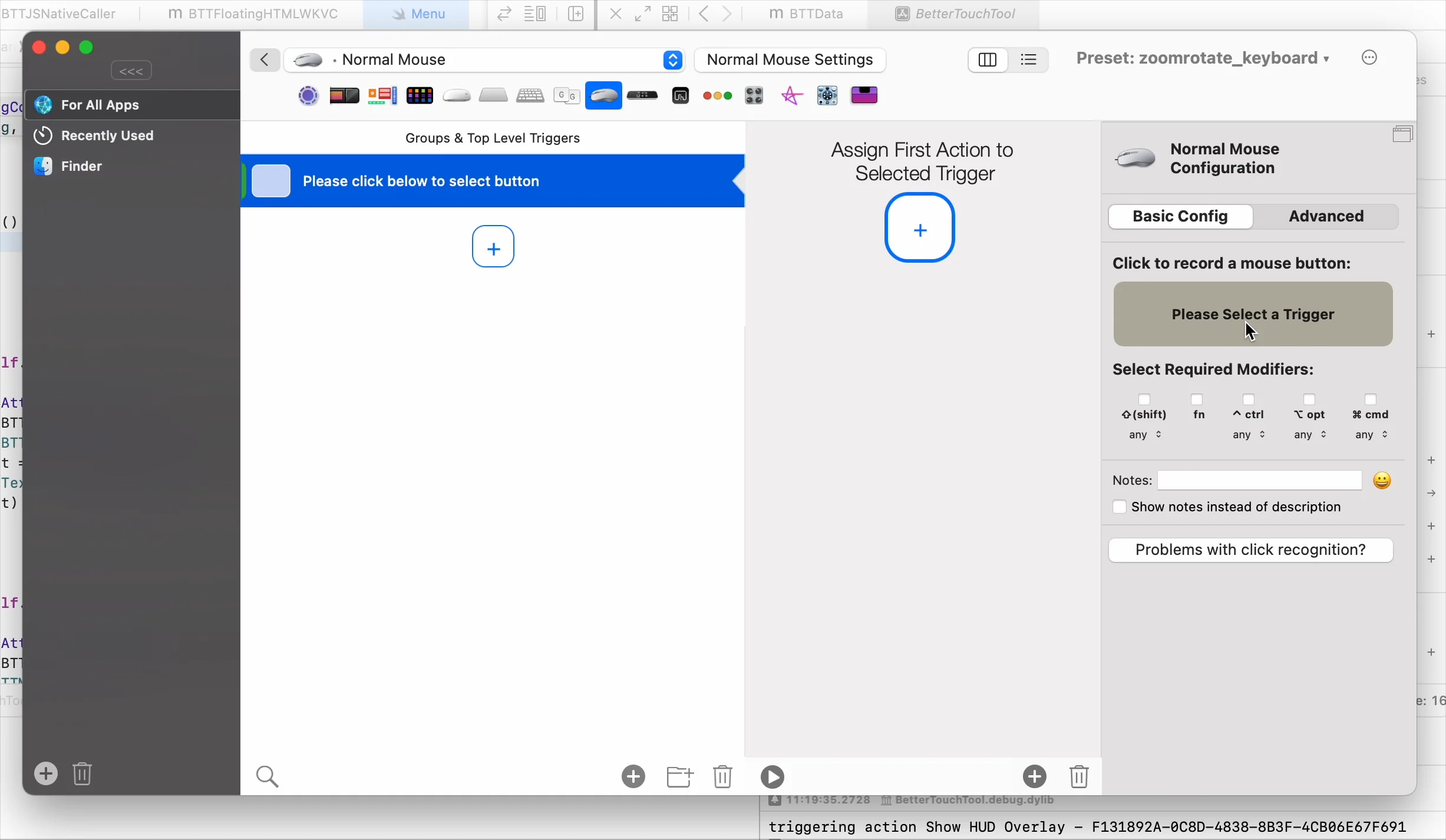Select the 'Please click below to select button' row
Viewport: 1446px width, 840px height.
[x=494, y=181]
